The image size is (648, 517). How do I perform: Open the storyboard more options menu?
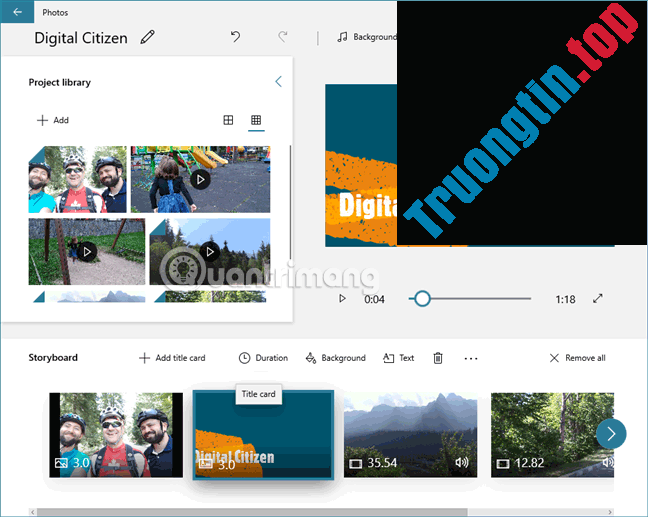[471, 358]
